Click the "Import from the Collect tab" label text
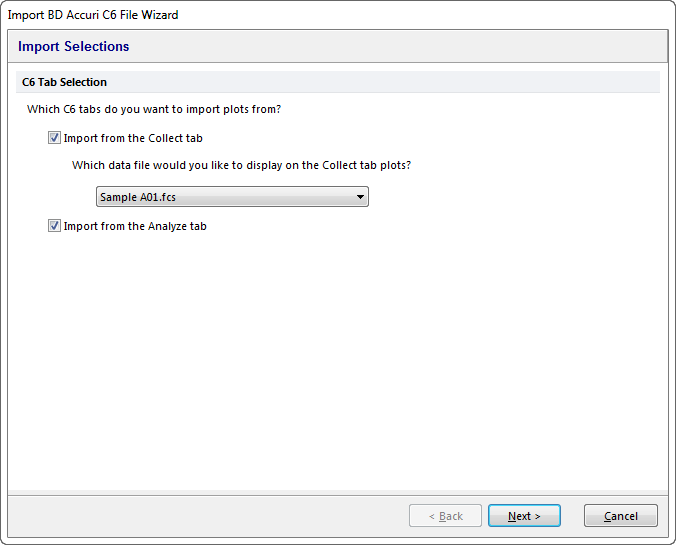Image resolution: width=676 pixels, height=545 pixels. pyautogui.click(x=133, y=138)
